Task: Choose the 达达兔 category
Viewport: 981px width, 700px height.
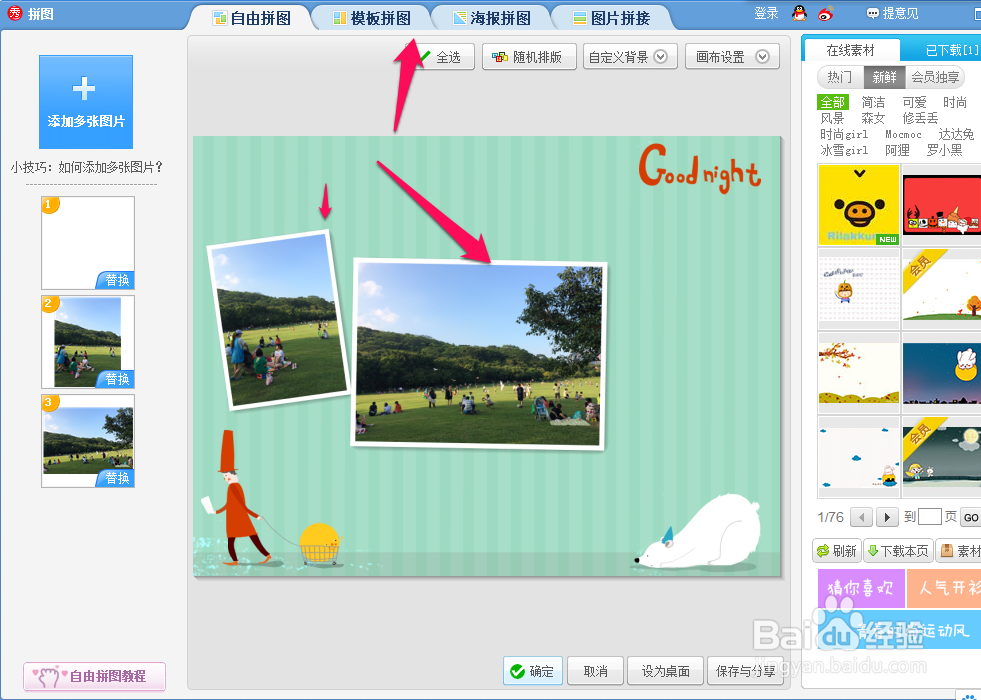Action: tap(956, 134)
